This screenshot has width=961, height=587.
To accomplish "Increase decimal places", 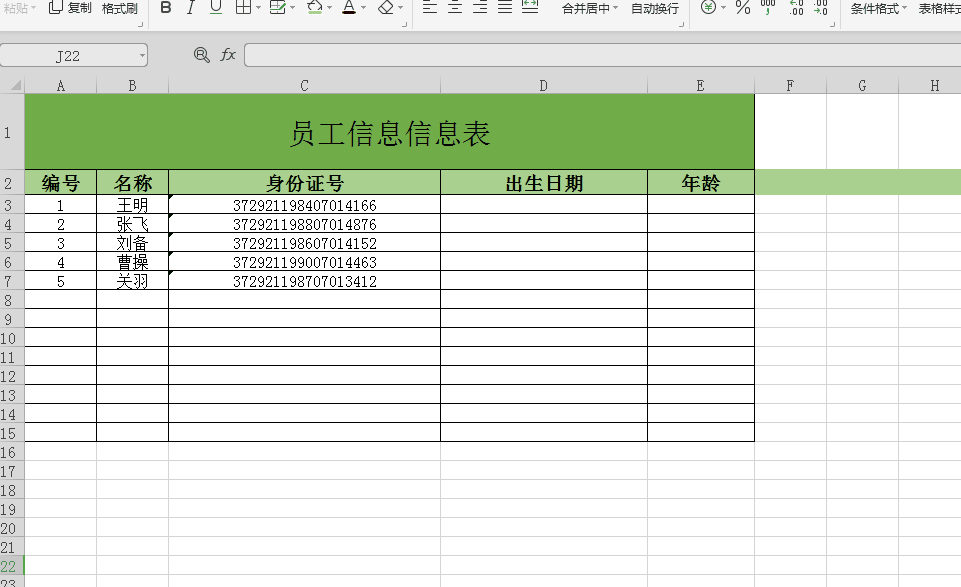I will click(x=796, y=7).
